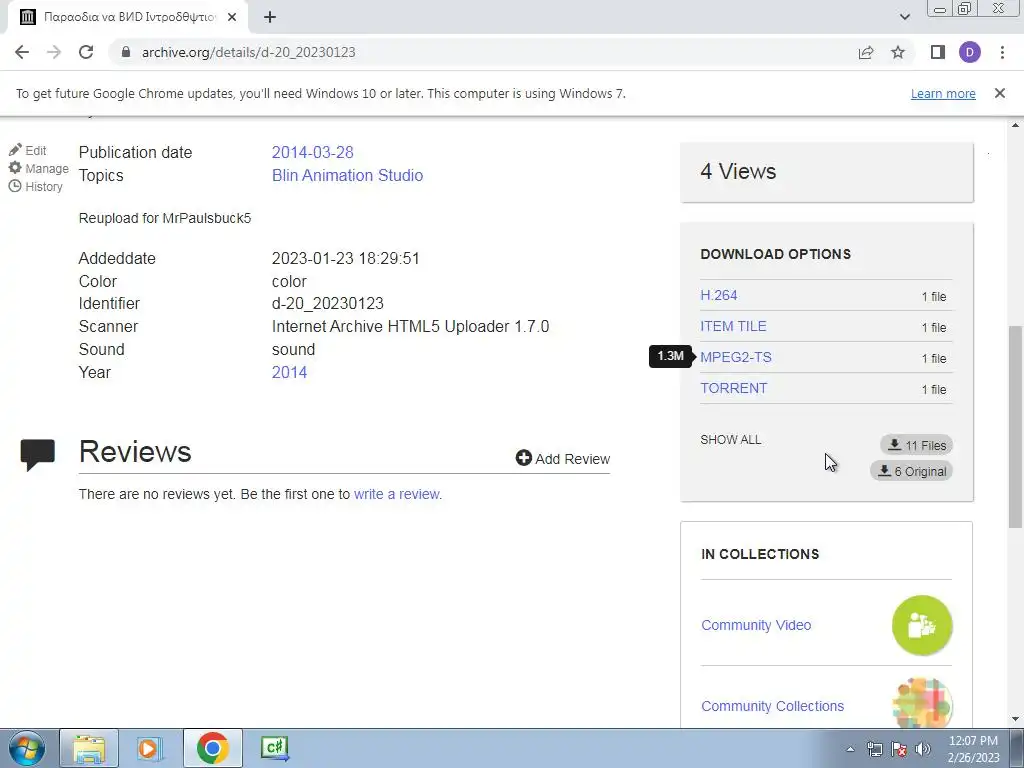Image resolution: width=1024 pixels, height=768 pixels.
Task: Bookmark this page with star icon
Action: coord(898,52)
